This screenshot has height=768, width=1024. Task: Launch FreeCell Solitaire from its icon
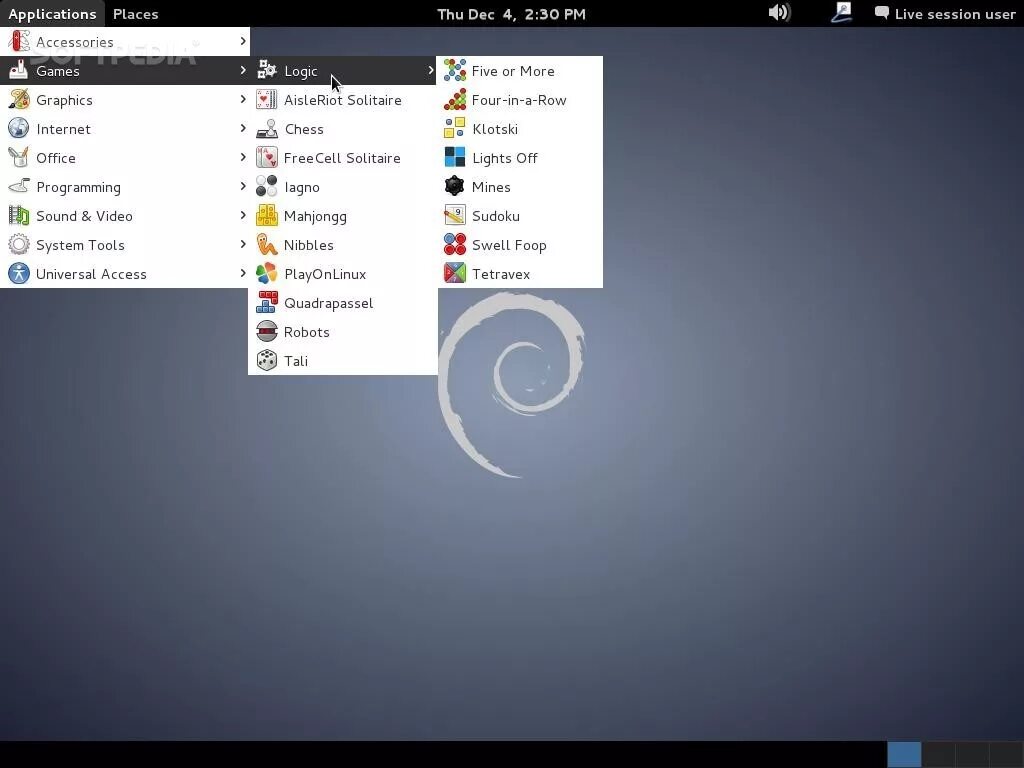[266, 157]
